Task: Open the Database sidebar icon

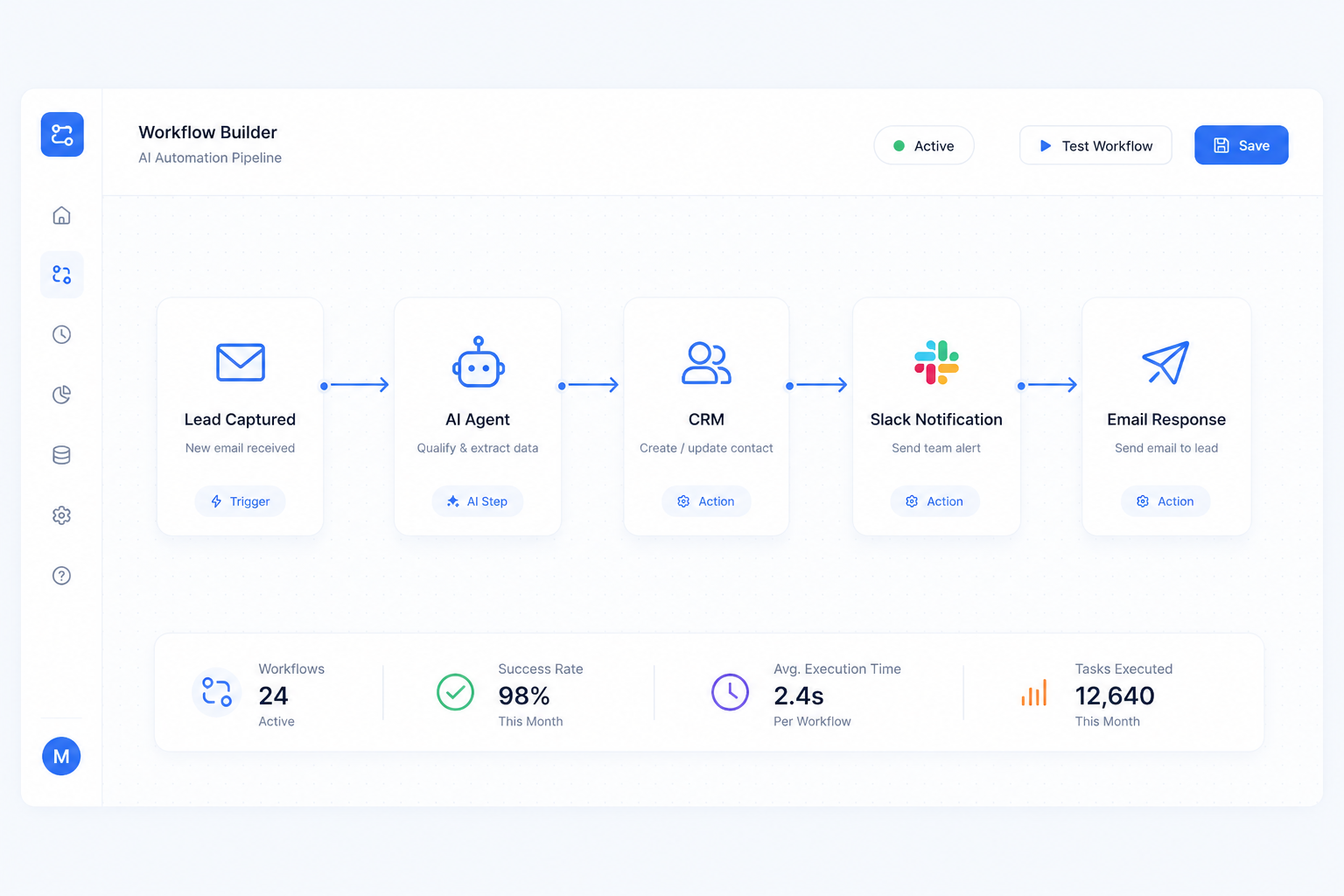Action: [61, 455]
